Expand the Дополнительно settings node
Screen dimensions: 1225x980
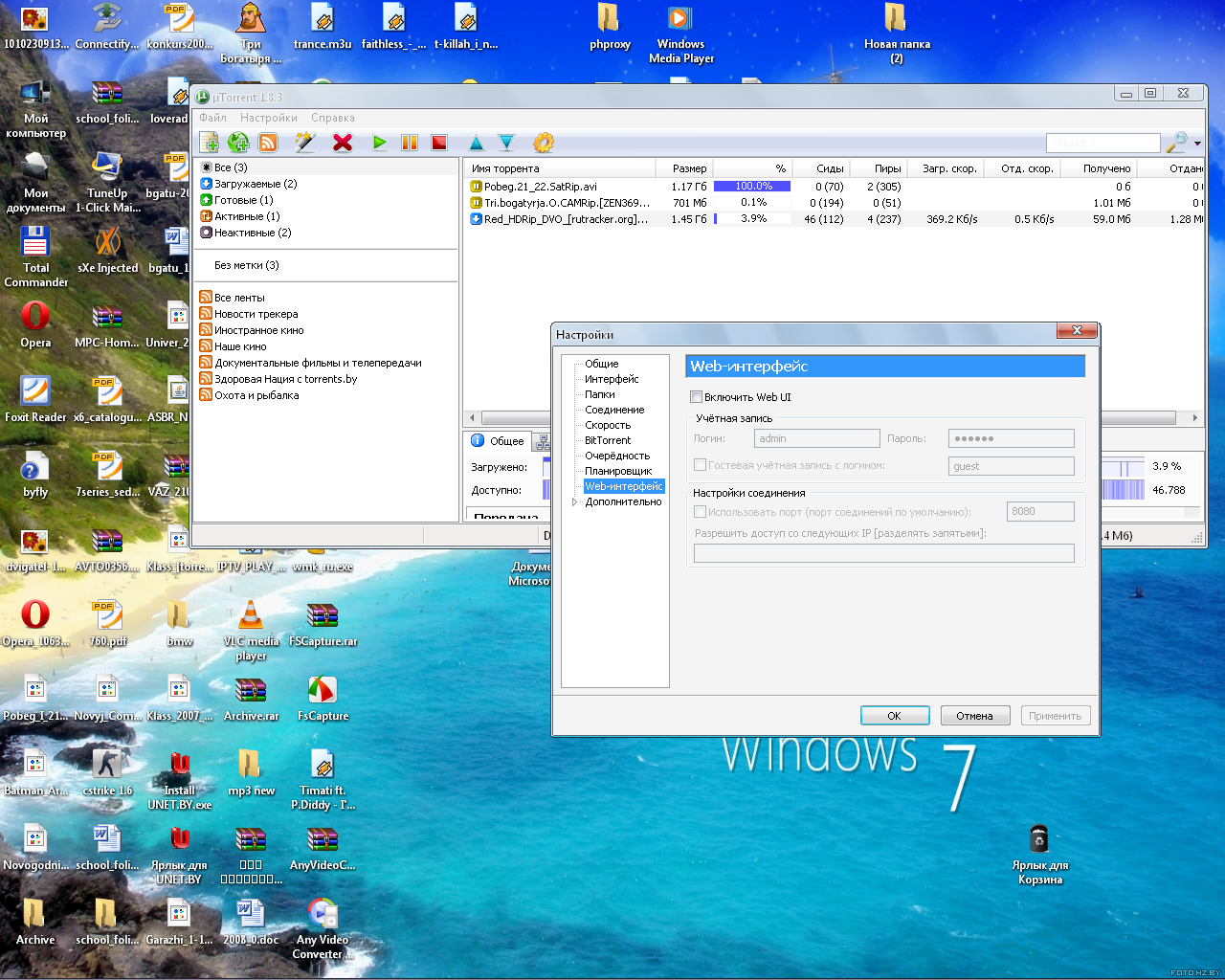(x=575, y=501)
